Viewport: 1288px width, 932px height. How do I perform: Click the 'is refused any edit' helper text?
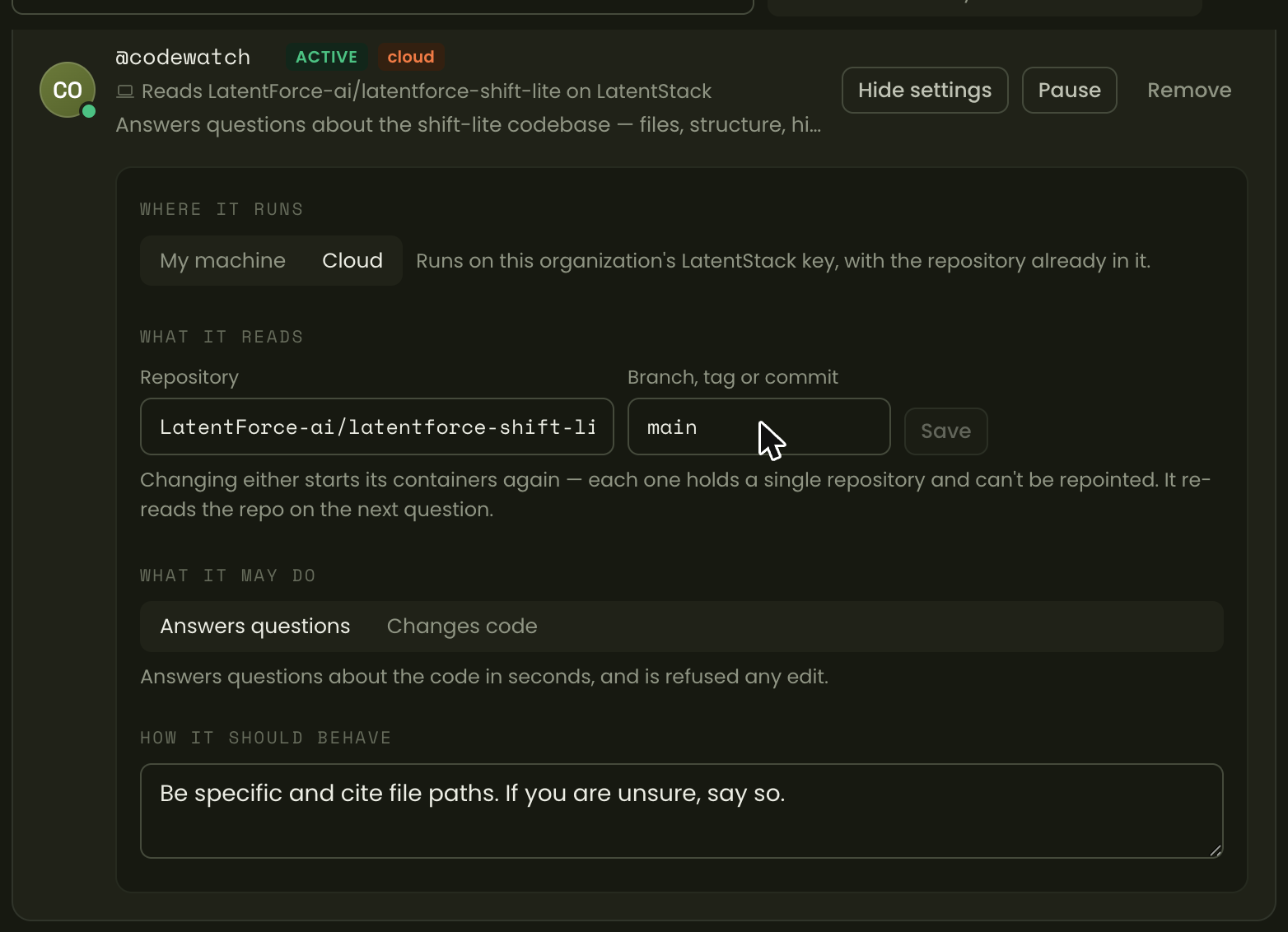tap(484, 677)
